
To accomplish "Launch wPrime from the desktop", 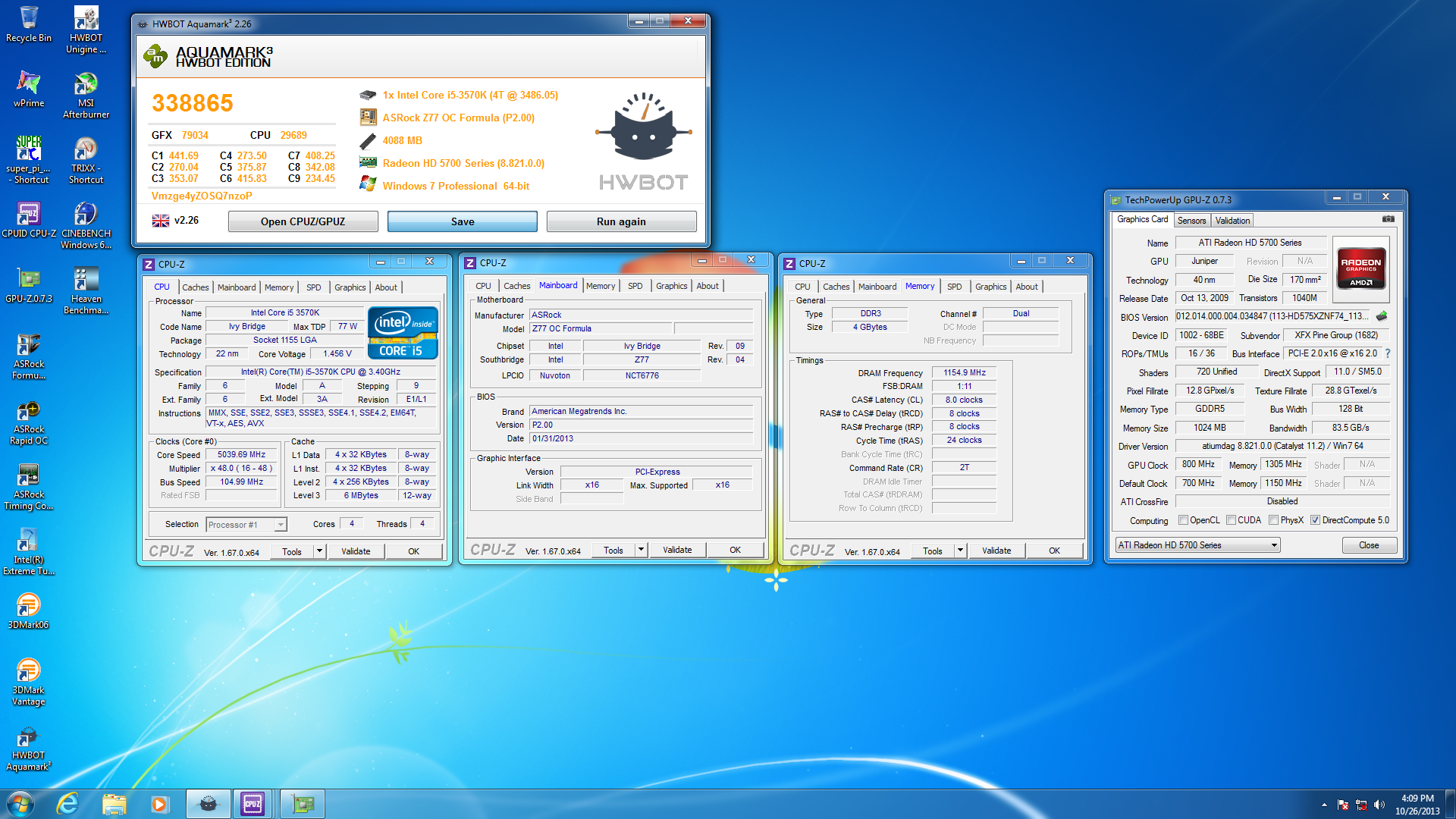I will [x=28, y=89].
